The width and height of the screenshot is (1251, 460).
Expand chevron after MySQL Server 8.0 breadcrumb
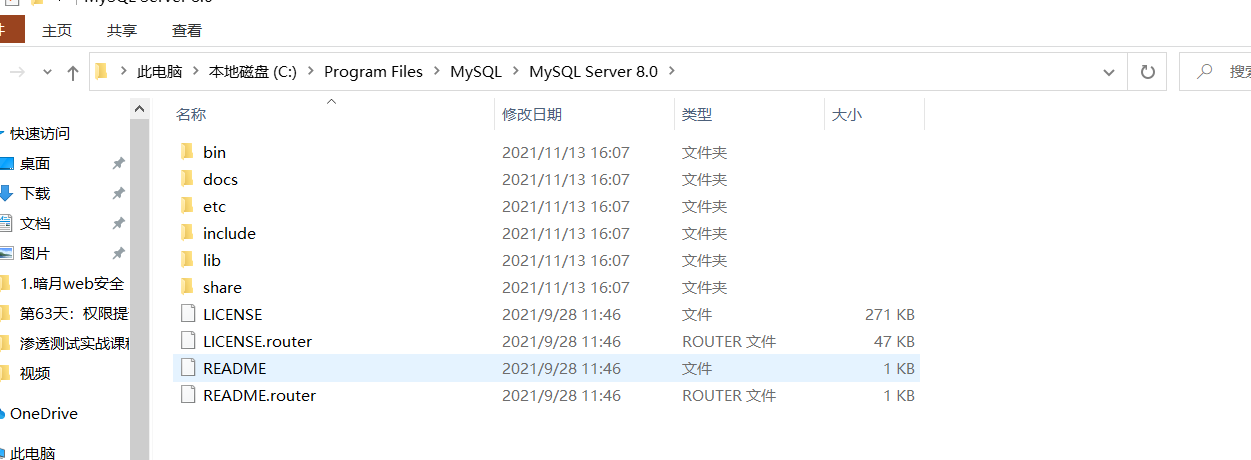(x=672, y=72)
